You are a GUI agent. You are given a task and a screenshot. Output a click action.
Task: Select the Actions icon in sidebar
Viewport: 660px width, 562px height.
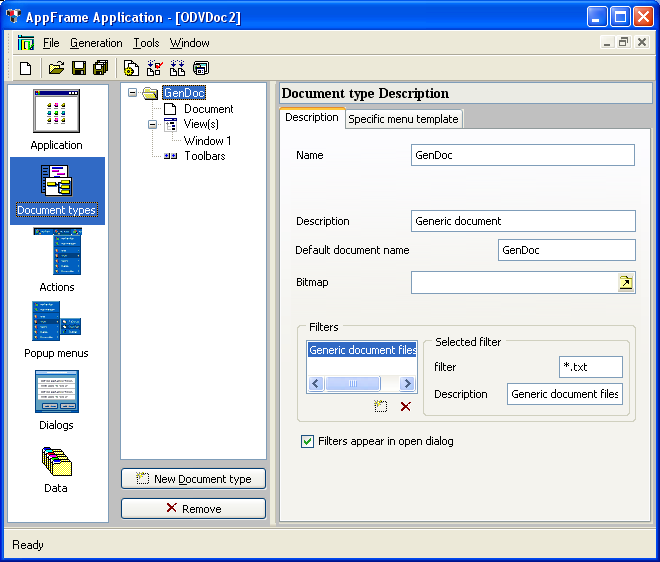click(x=56, y=259)
